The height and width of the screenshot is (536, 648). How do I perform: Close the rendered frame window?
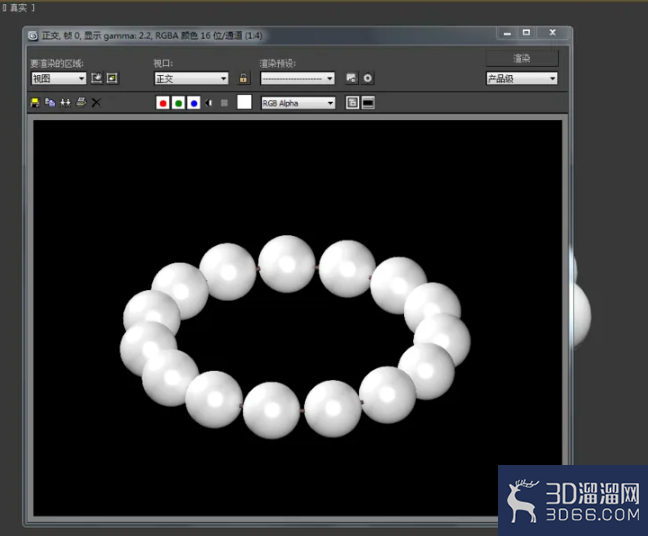point(553,33)
